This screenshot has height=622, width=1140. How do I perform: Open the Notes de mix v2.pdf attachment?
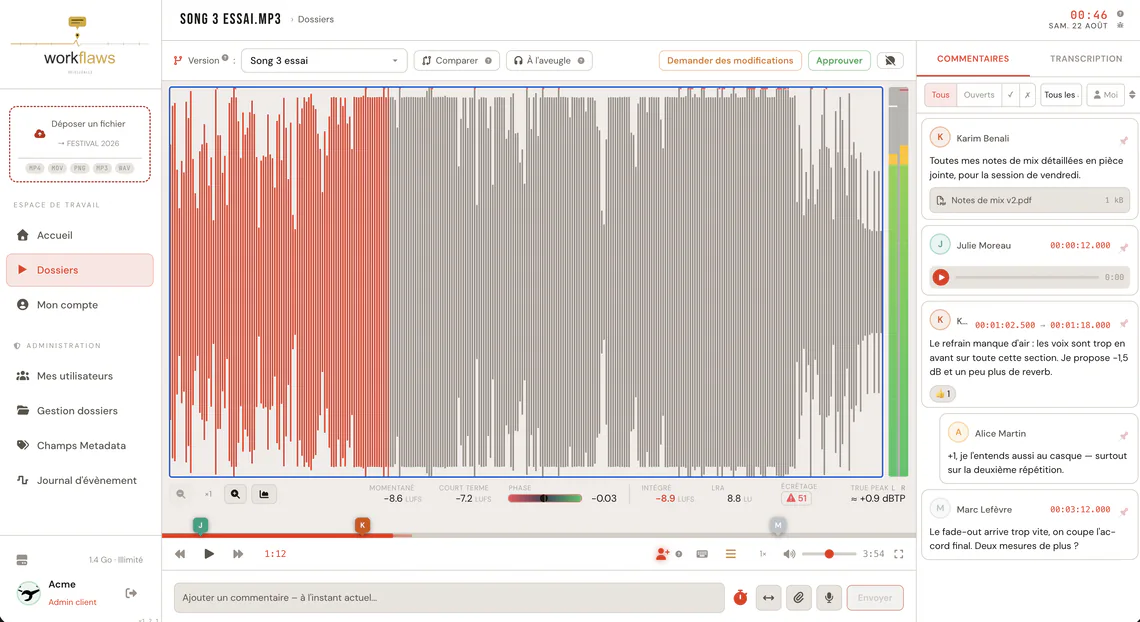(1029, 200)
